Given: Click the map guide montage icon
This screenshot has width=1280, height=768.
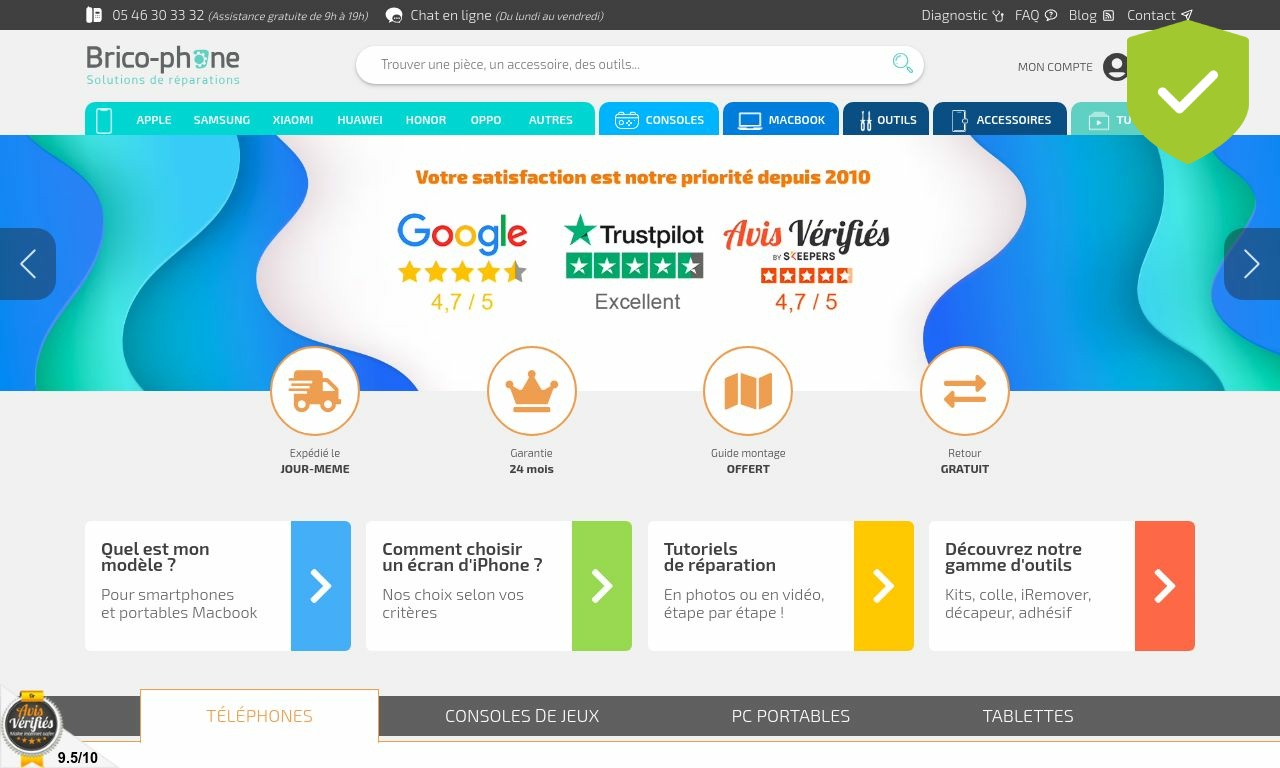Looking at the screenshot, I should (748, 391).
